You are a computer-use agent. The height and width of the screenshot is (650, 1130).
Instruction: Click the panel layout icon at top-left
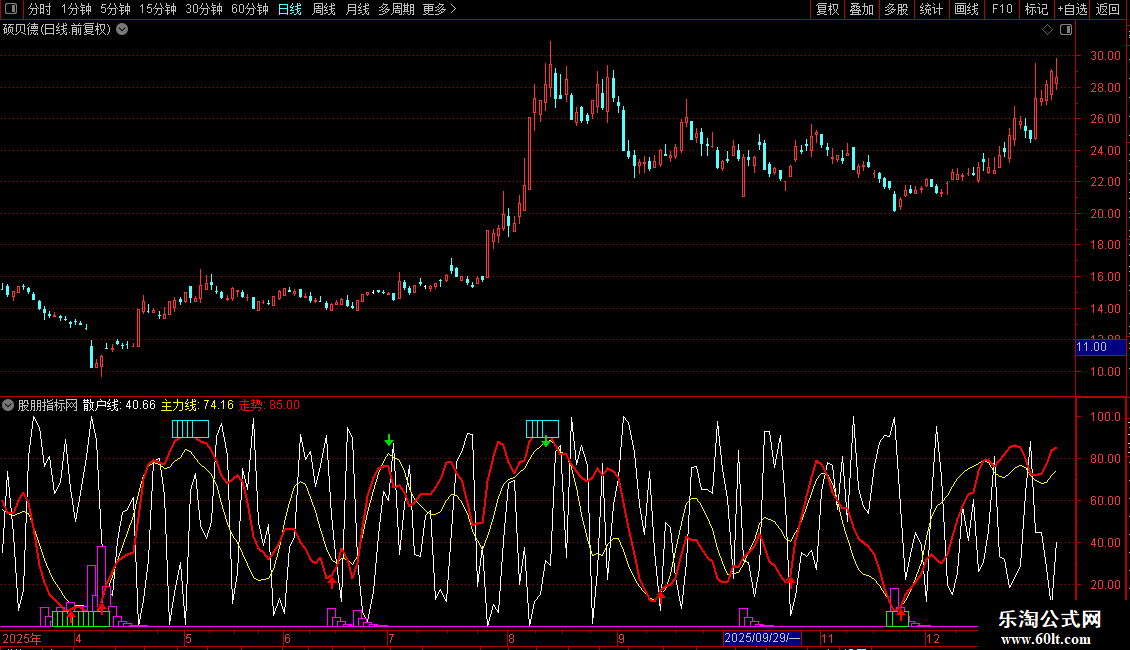click(11, 9)
